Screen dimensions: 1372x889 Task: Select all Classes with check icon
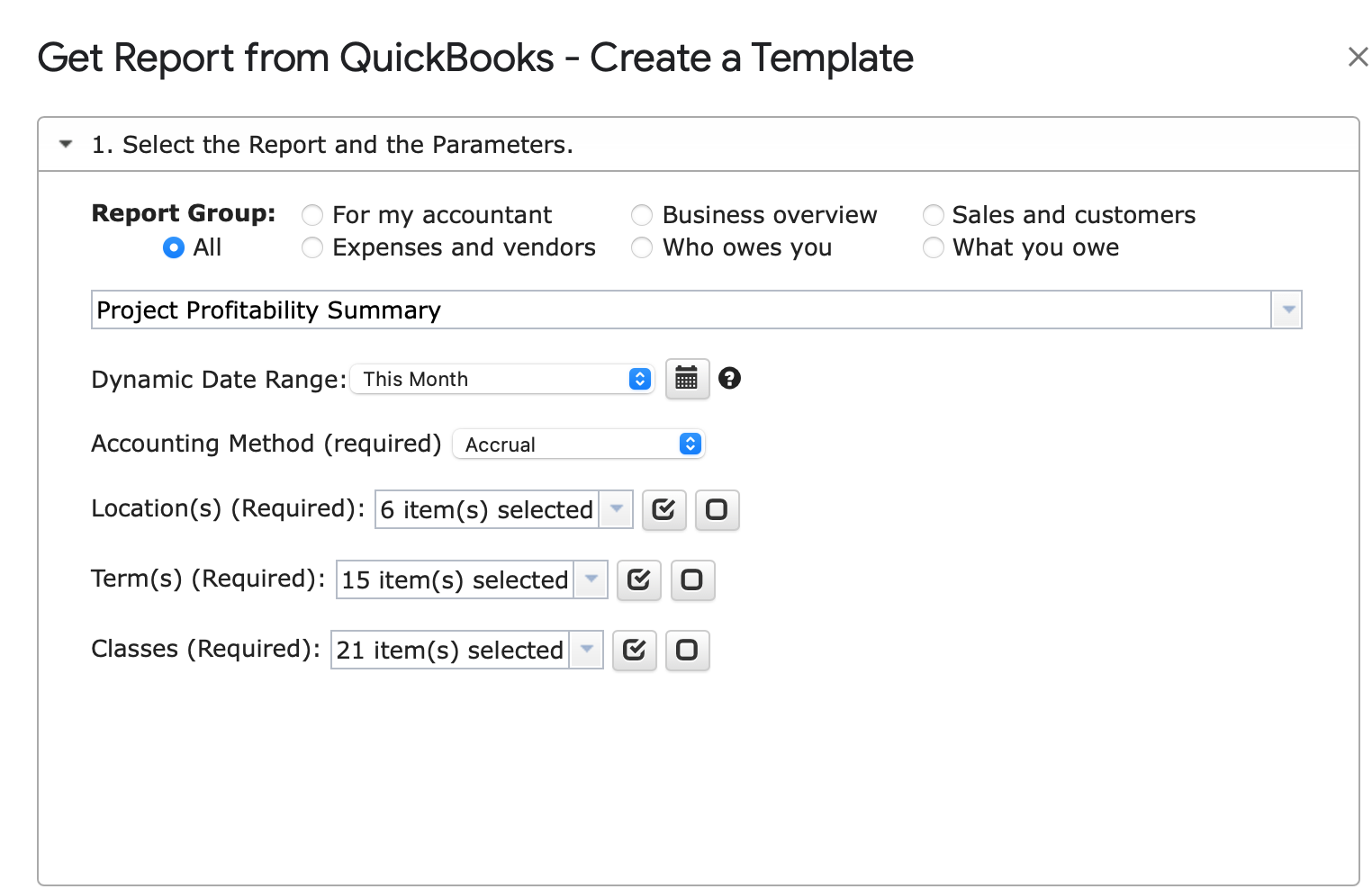coord(634,651)
